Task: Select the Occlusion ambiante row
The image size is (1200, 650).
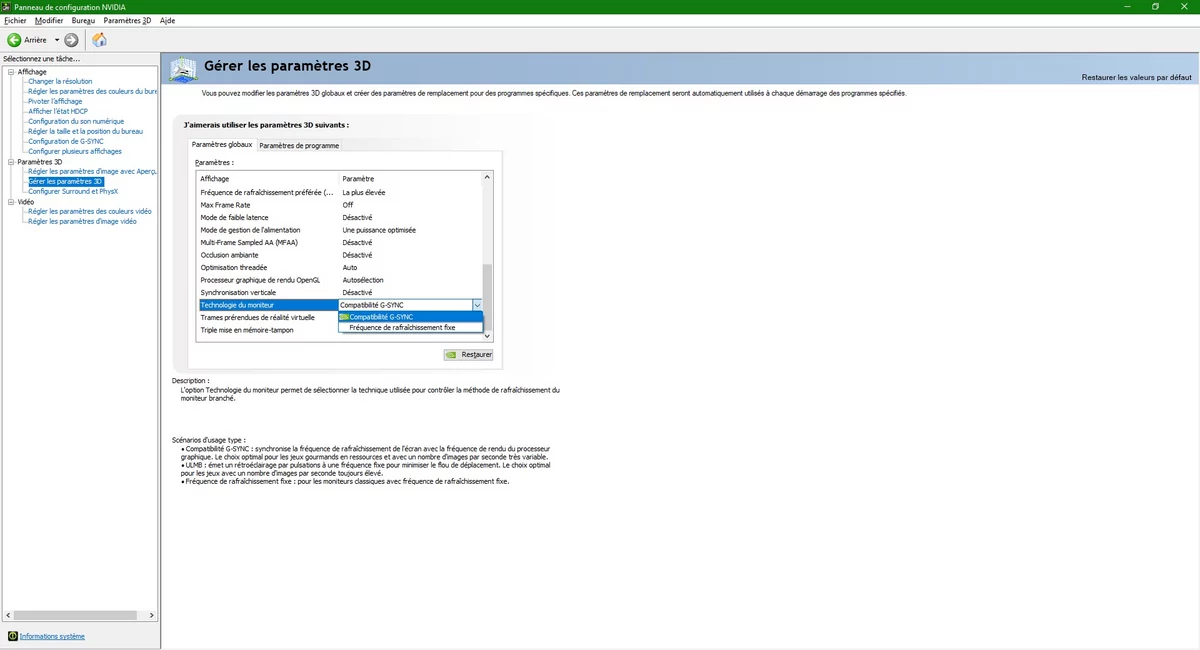Action: pos(339,255)
